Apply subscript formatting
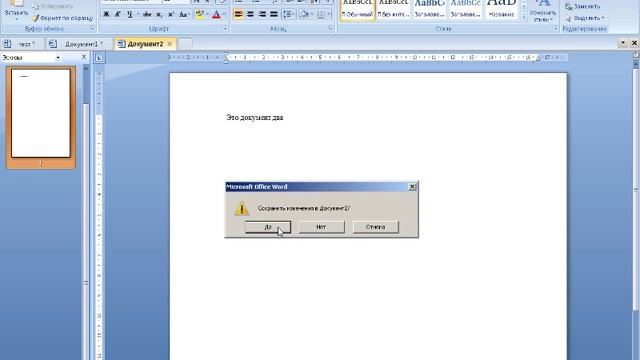The width and height of the screenshot is (640, 360). (159, 14)
